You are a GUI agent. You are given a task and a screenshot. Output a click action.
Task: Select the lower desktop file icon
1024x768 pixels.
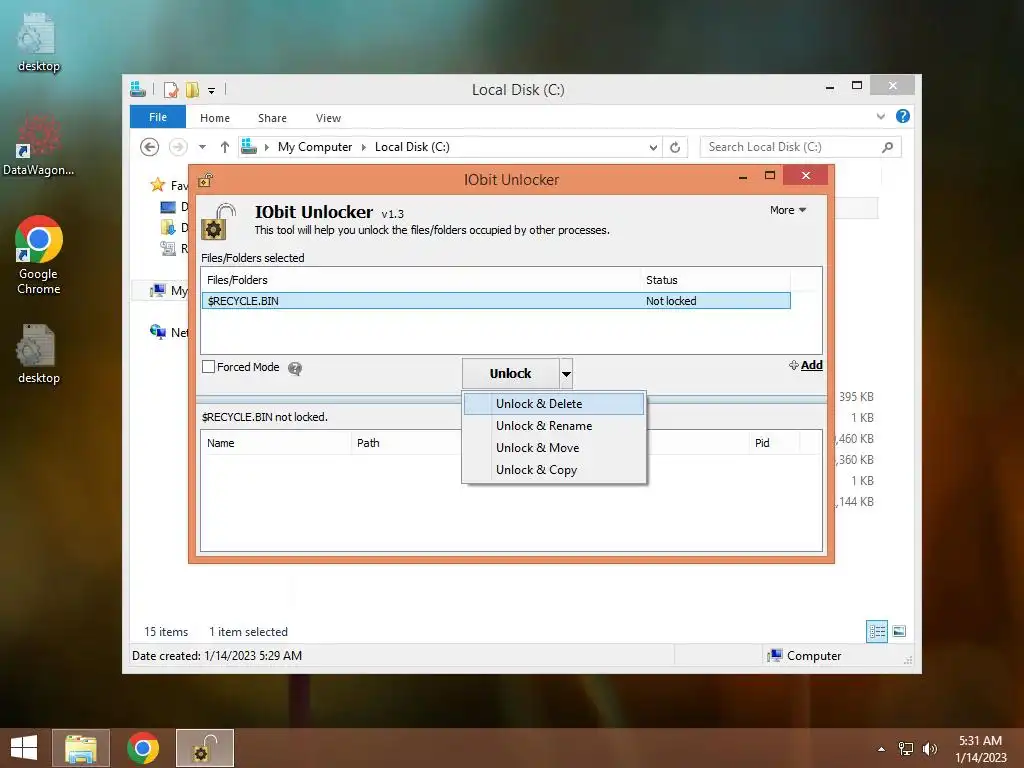(x=39, y=354)
